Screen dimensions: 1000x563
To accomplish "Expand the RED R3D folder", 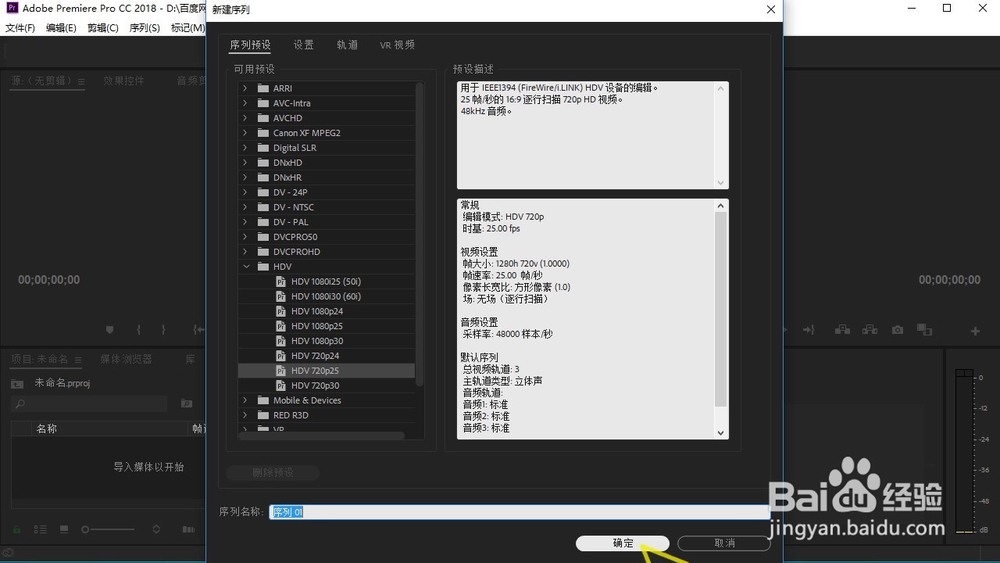I will click(x=246, y=415).
